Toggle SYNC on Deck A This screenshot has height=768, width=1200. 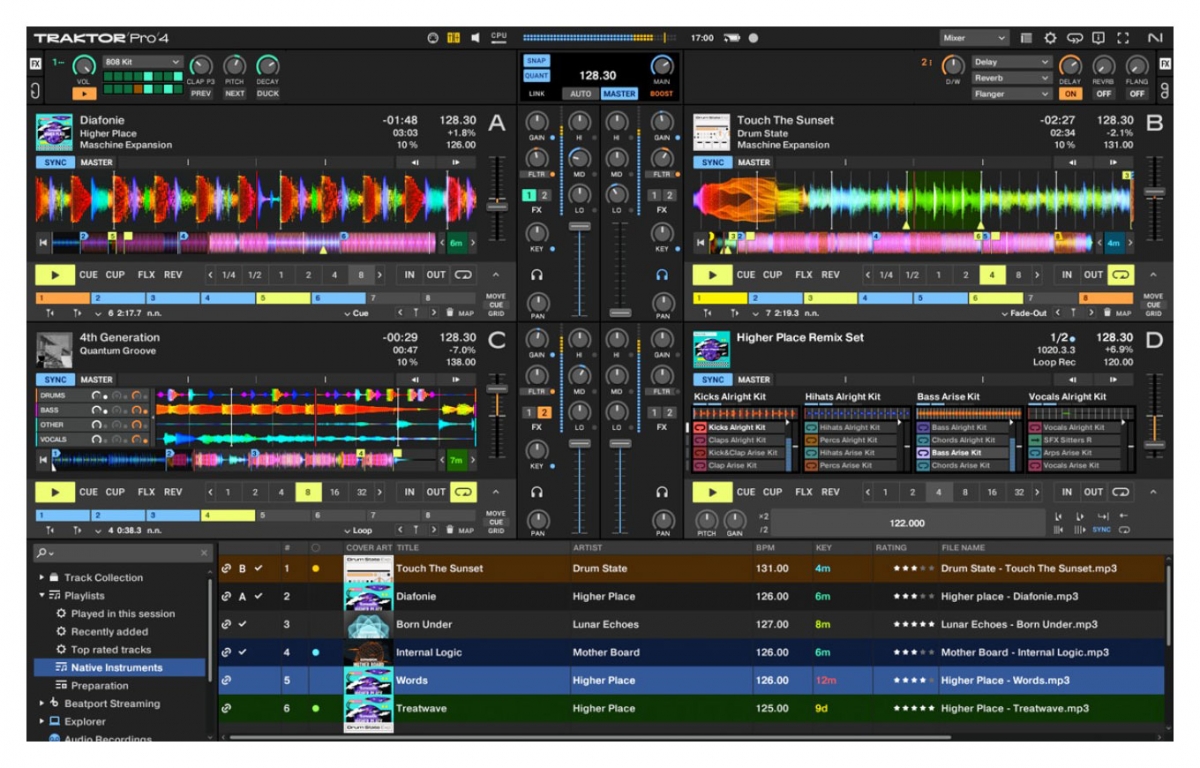(x=55, y=162)
